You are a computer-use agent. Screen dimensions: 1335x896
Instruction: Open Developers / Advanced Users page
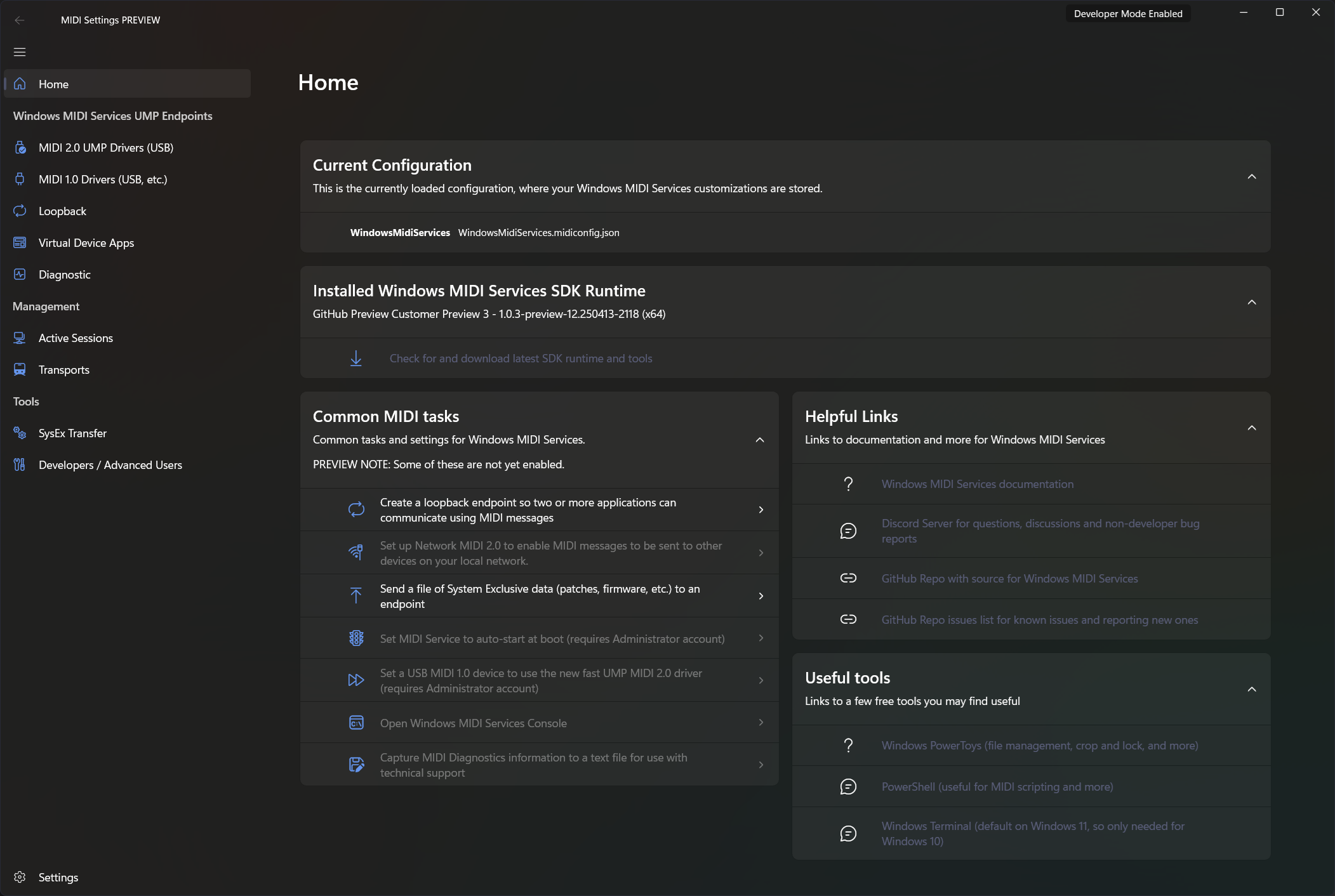(110, 464)
